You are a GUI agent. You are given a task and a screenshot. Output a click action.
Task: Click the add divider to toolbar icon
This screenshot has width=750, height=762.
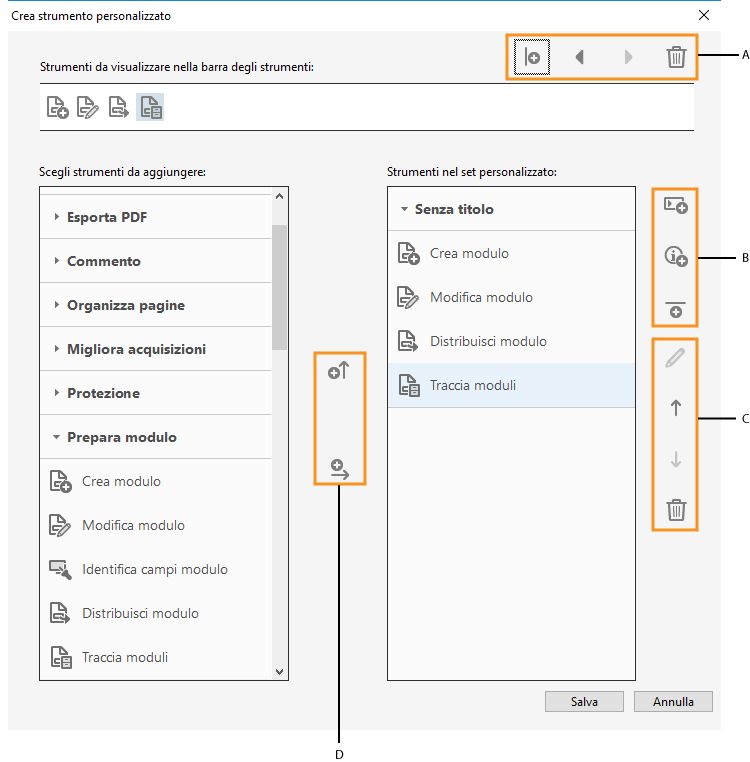pos(532,57)
